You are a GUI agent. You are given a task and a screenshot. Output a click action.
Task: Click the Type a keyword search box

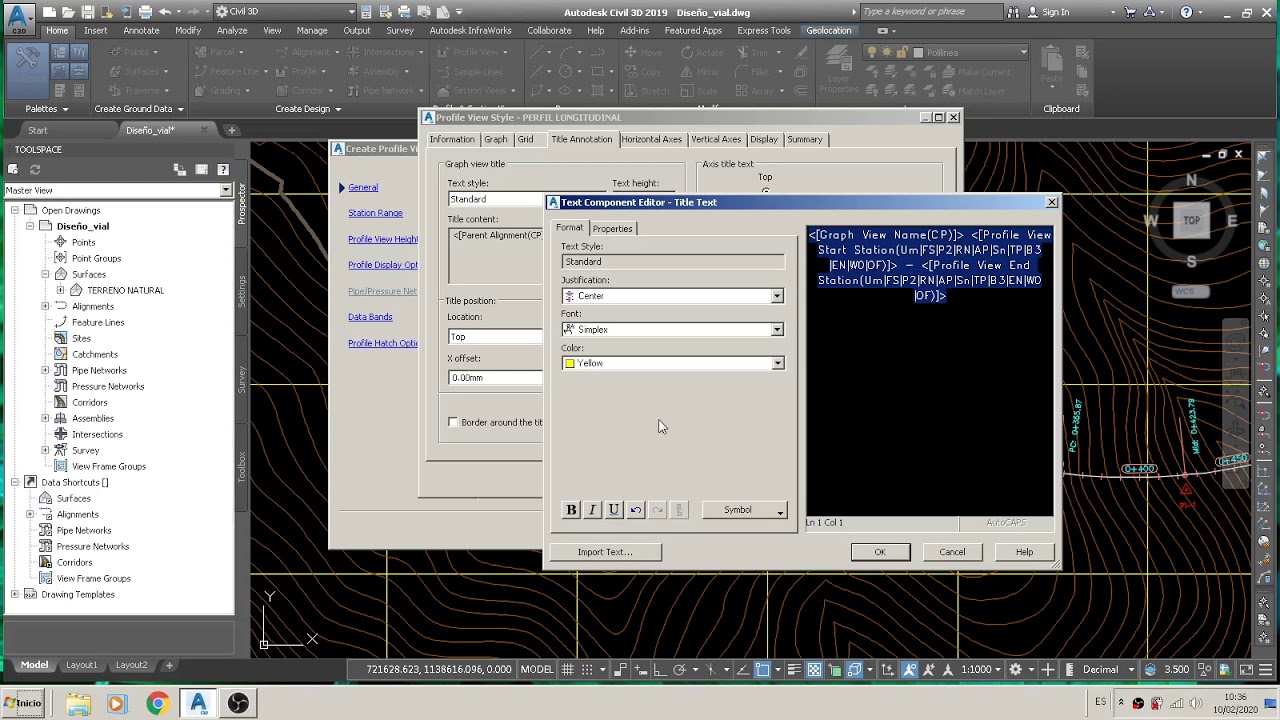click(x=931, y=12)
